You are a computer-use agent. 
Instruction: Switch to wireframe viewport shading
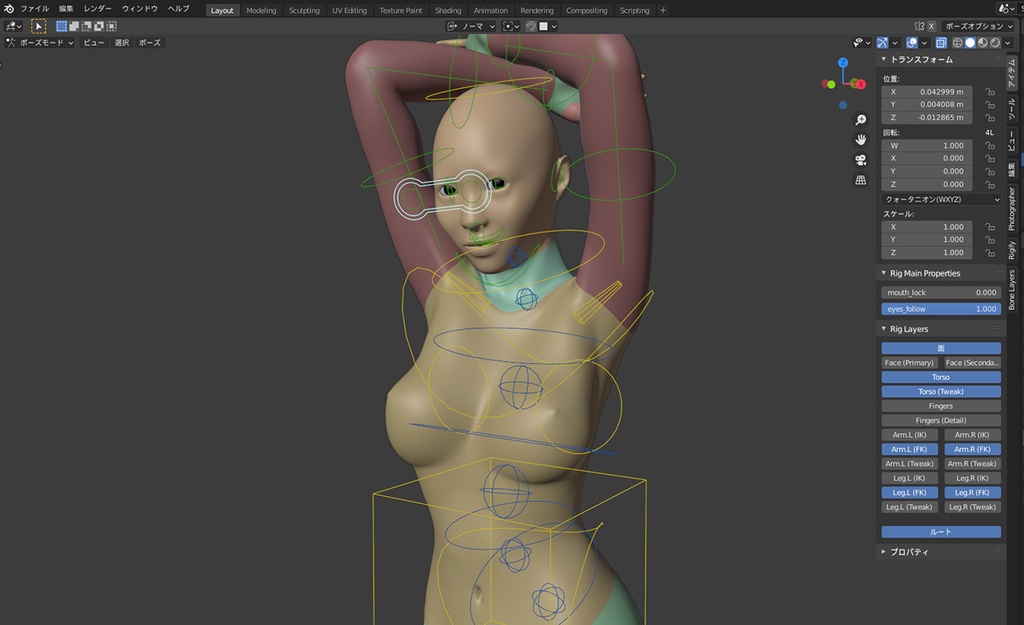point(958,42)
